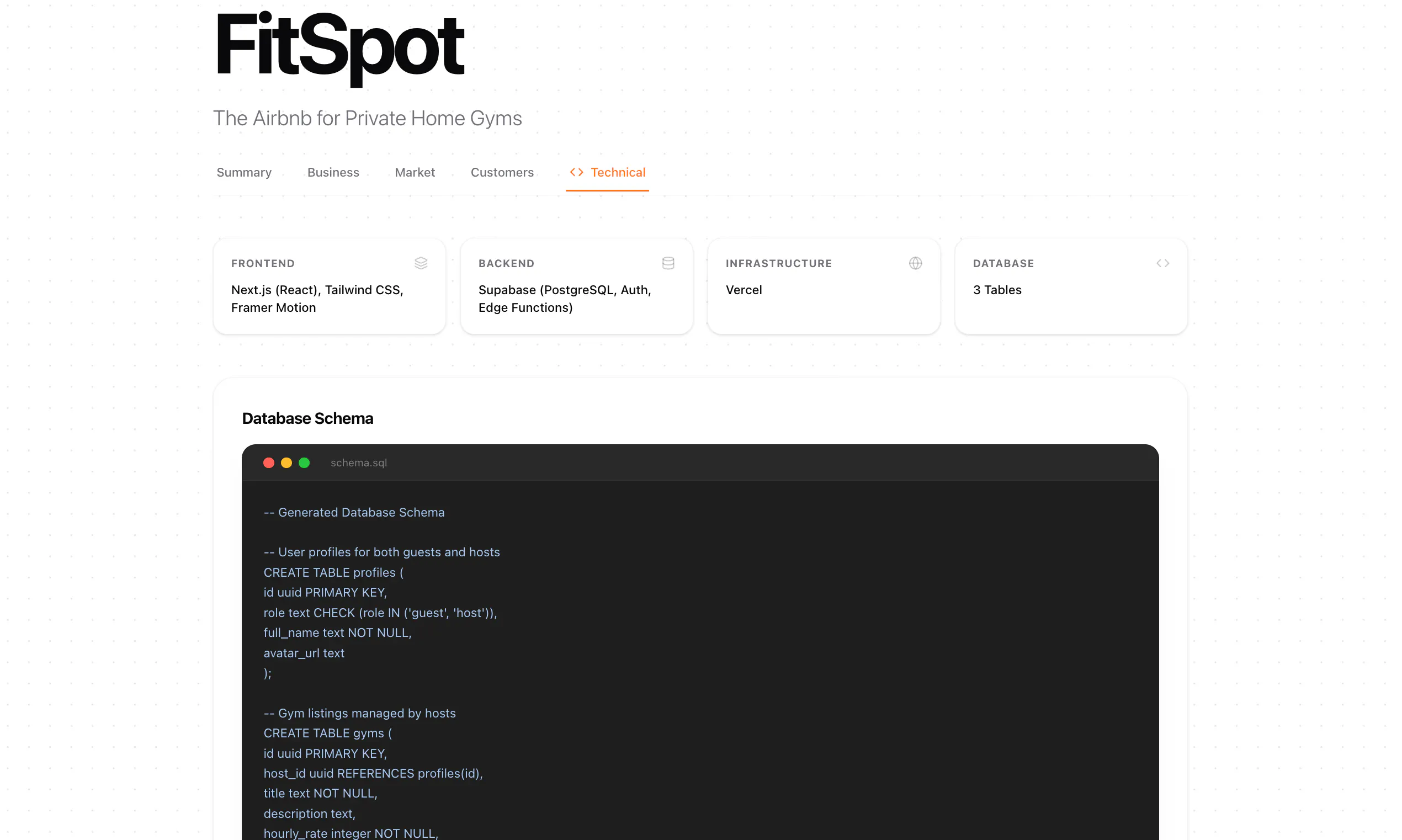Screen dimensions: 1402x840
Task: Click the "description text," line
Action: point(310,814)
